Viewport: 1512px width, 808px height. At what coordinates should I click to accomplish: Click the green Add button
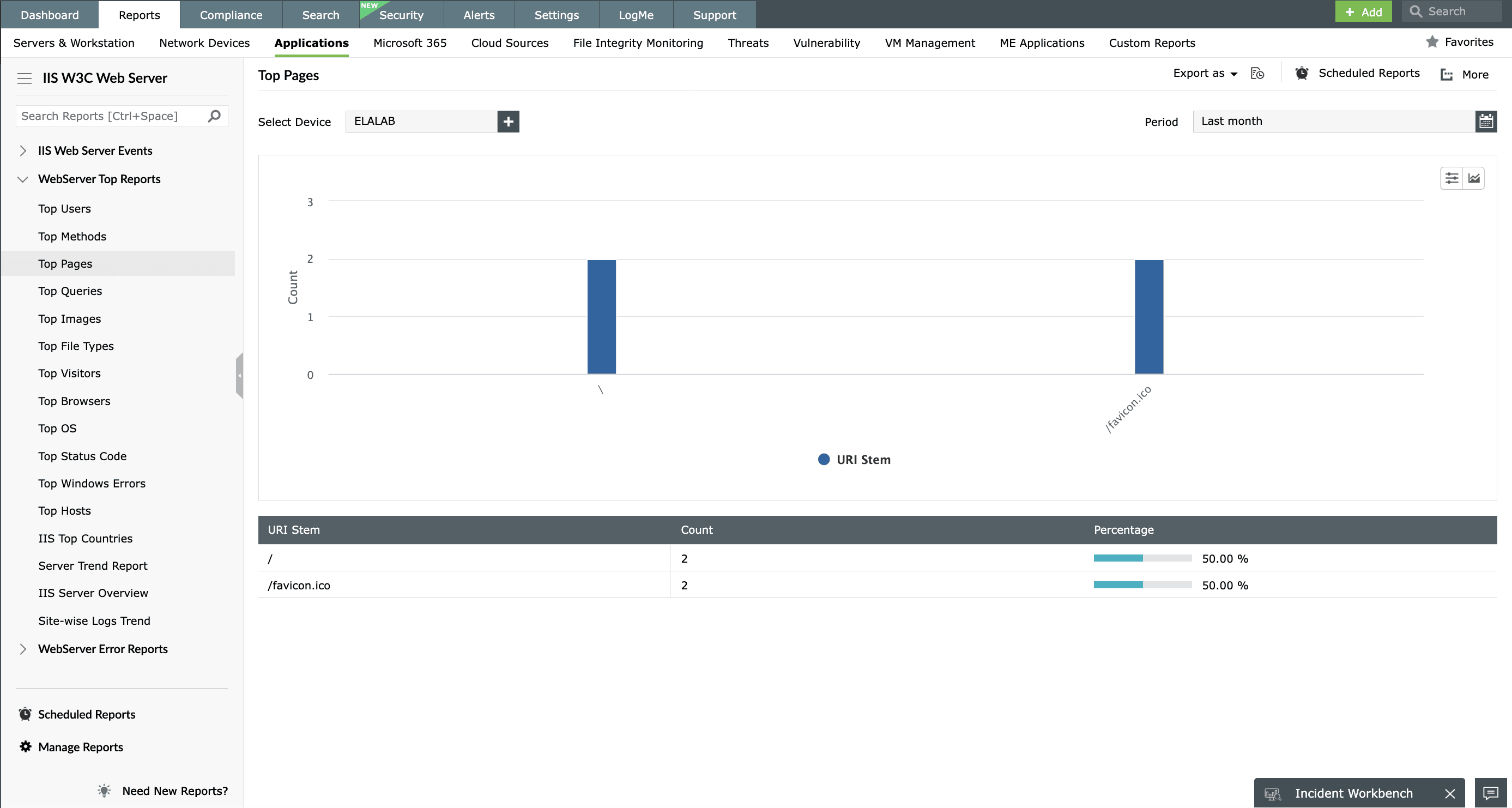pyautogui.click(x=1363, y=12)
